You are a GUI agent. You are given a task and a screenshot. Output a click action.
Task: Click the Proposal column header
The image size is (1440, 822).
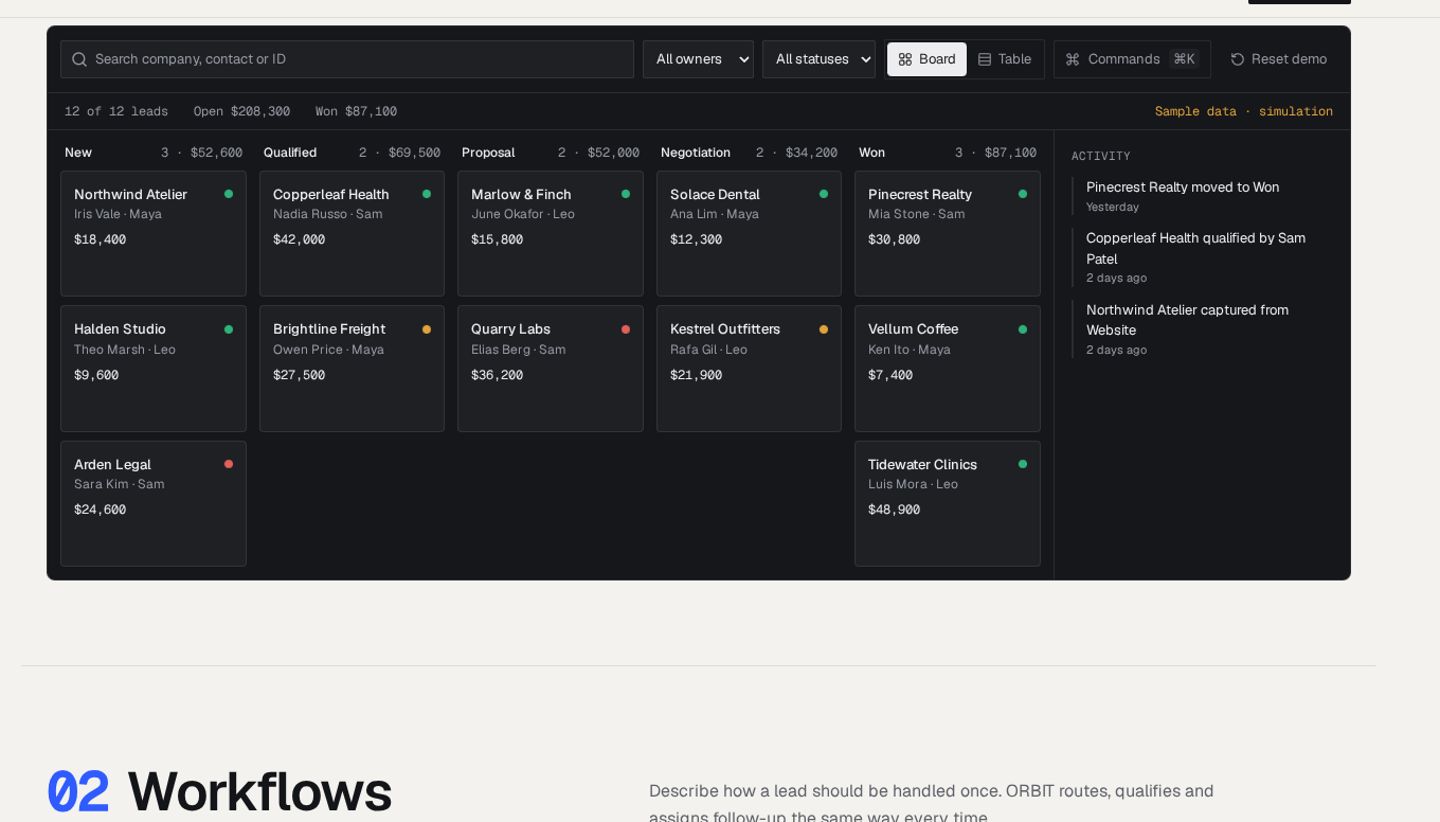coord(550,153)
